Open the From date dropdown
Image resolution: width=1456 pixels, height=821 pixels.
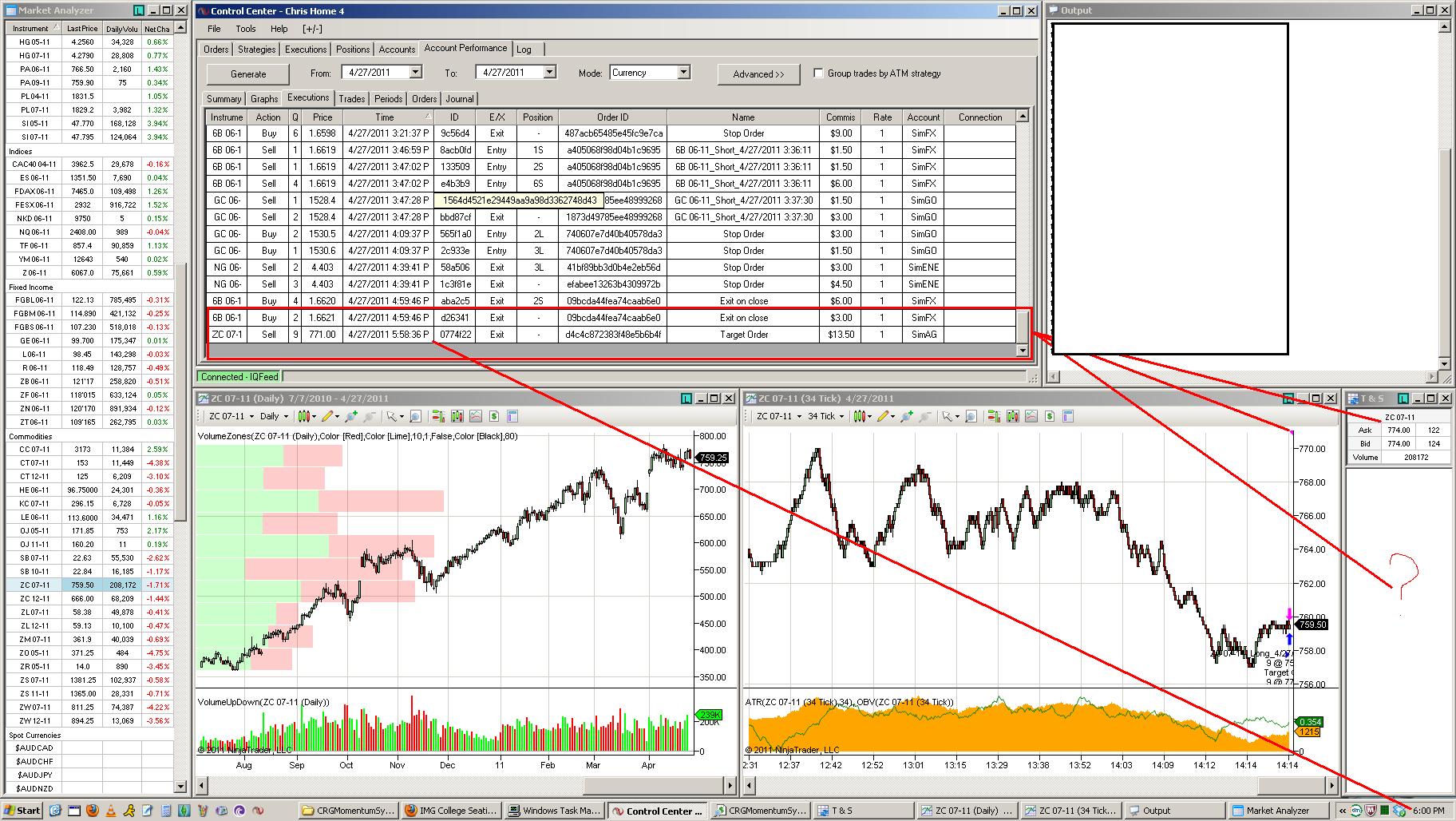coord(415,72)
